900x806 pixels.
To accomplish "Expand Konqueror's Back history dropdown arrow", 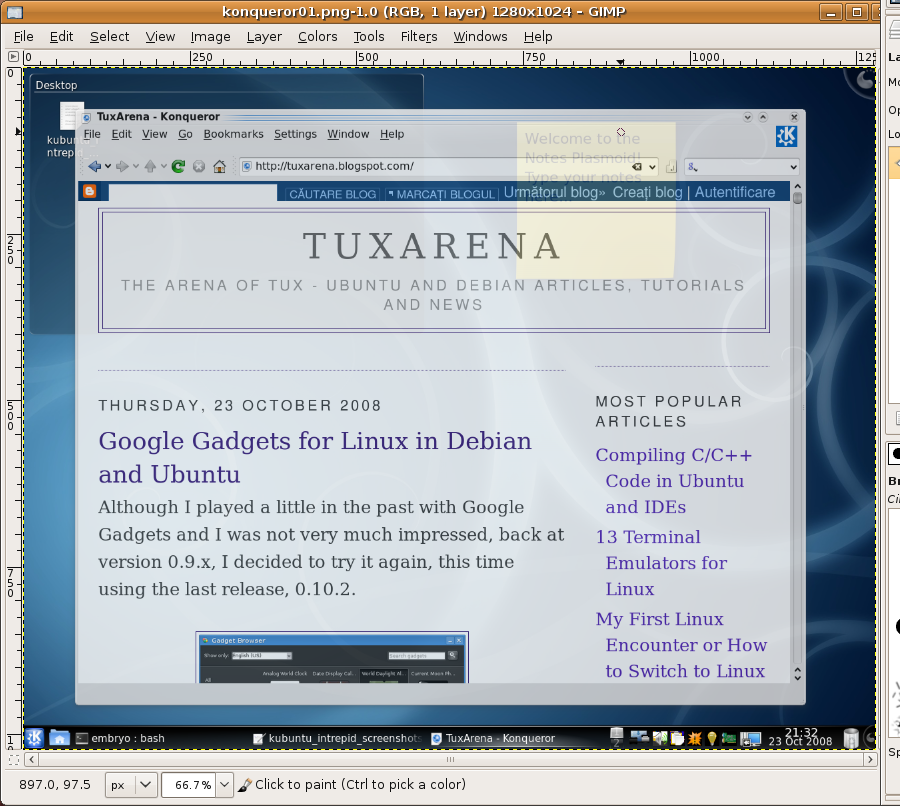I will pyautogui.click(x=107, y=166).
